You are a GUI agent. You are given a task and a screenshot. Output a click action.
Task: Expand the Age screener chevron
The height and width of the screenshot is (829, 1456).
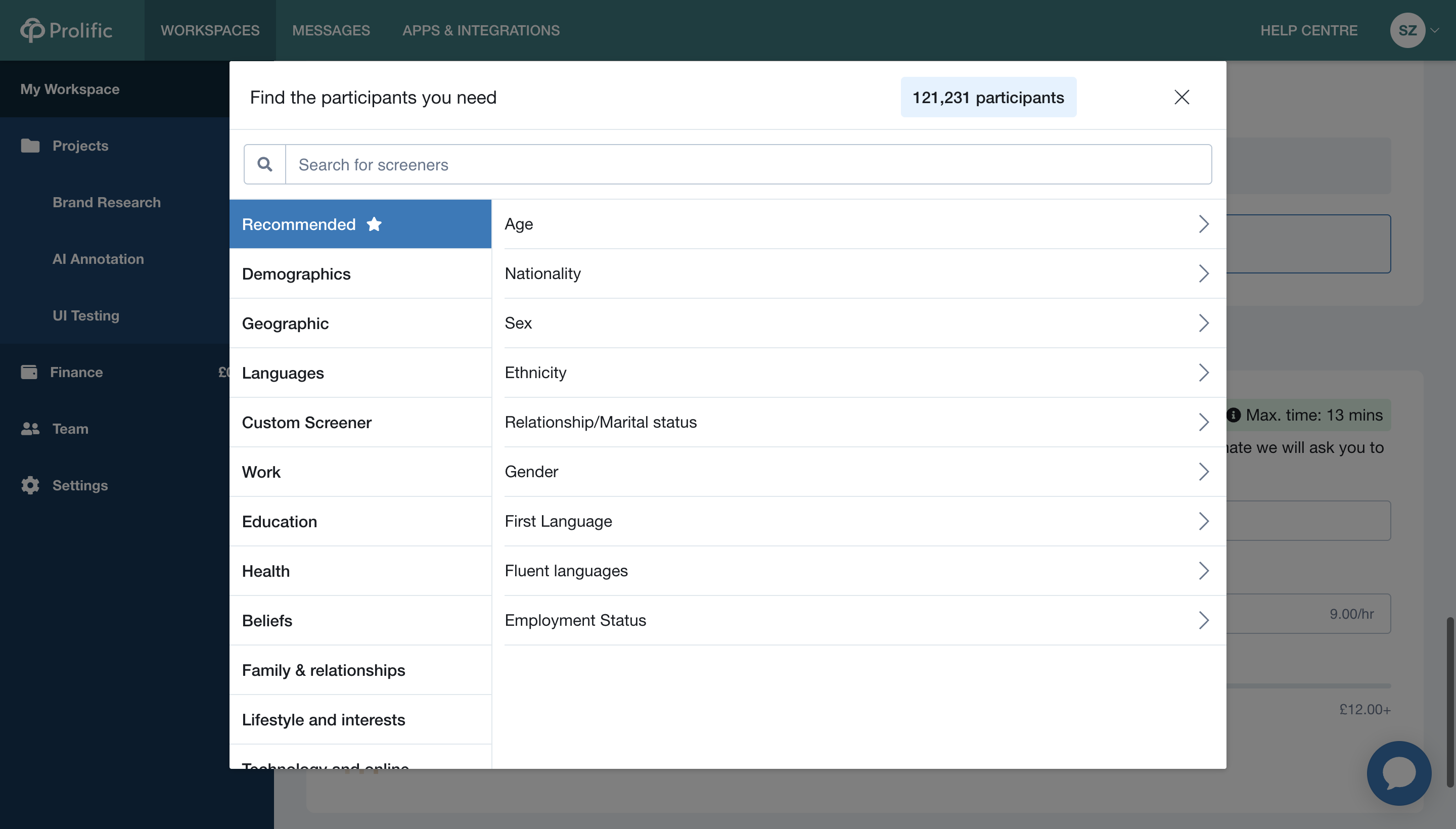1203,224
